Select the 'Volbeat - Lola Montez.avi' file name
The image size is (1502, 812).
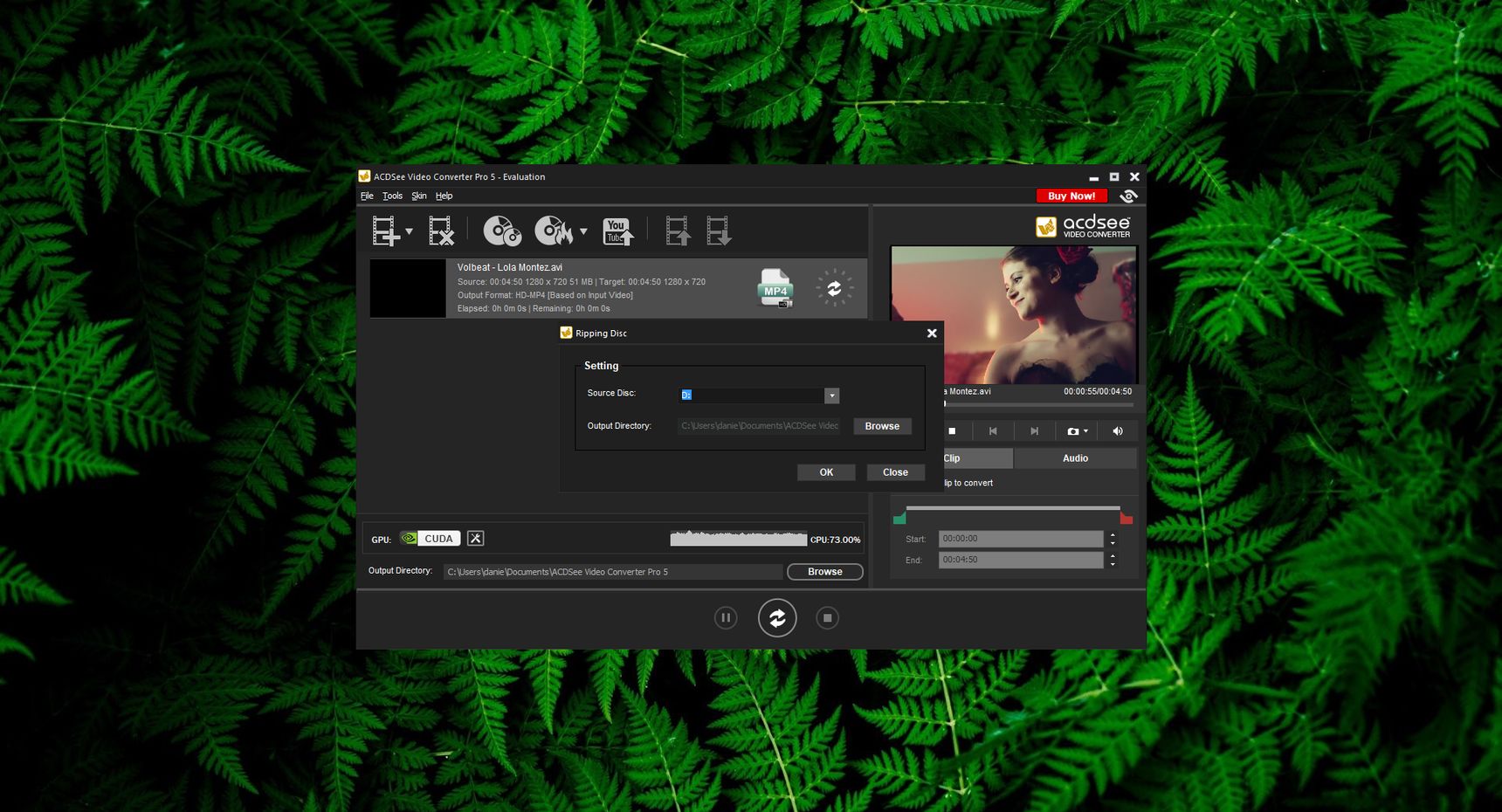tap(510, 267)
